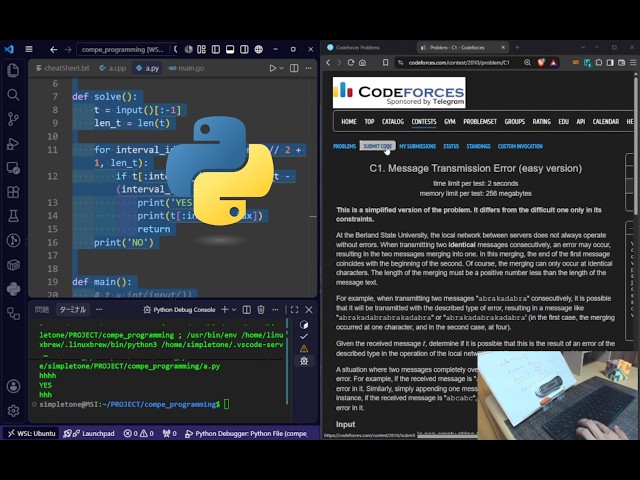
Task: Open GYM in Codeforces menu
Action: [449, 122]
